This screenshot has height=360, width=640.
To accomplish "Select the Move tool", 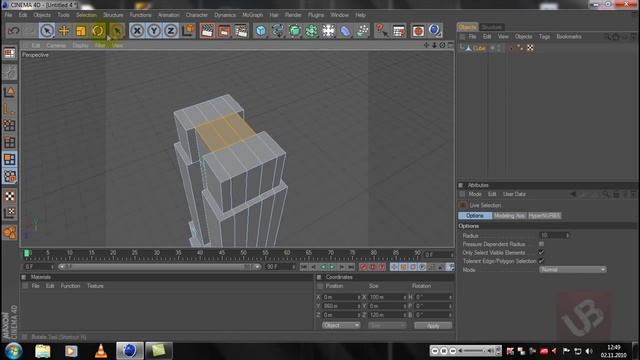I will pyautogui.click(x=64, y=31).
